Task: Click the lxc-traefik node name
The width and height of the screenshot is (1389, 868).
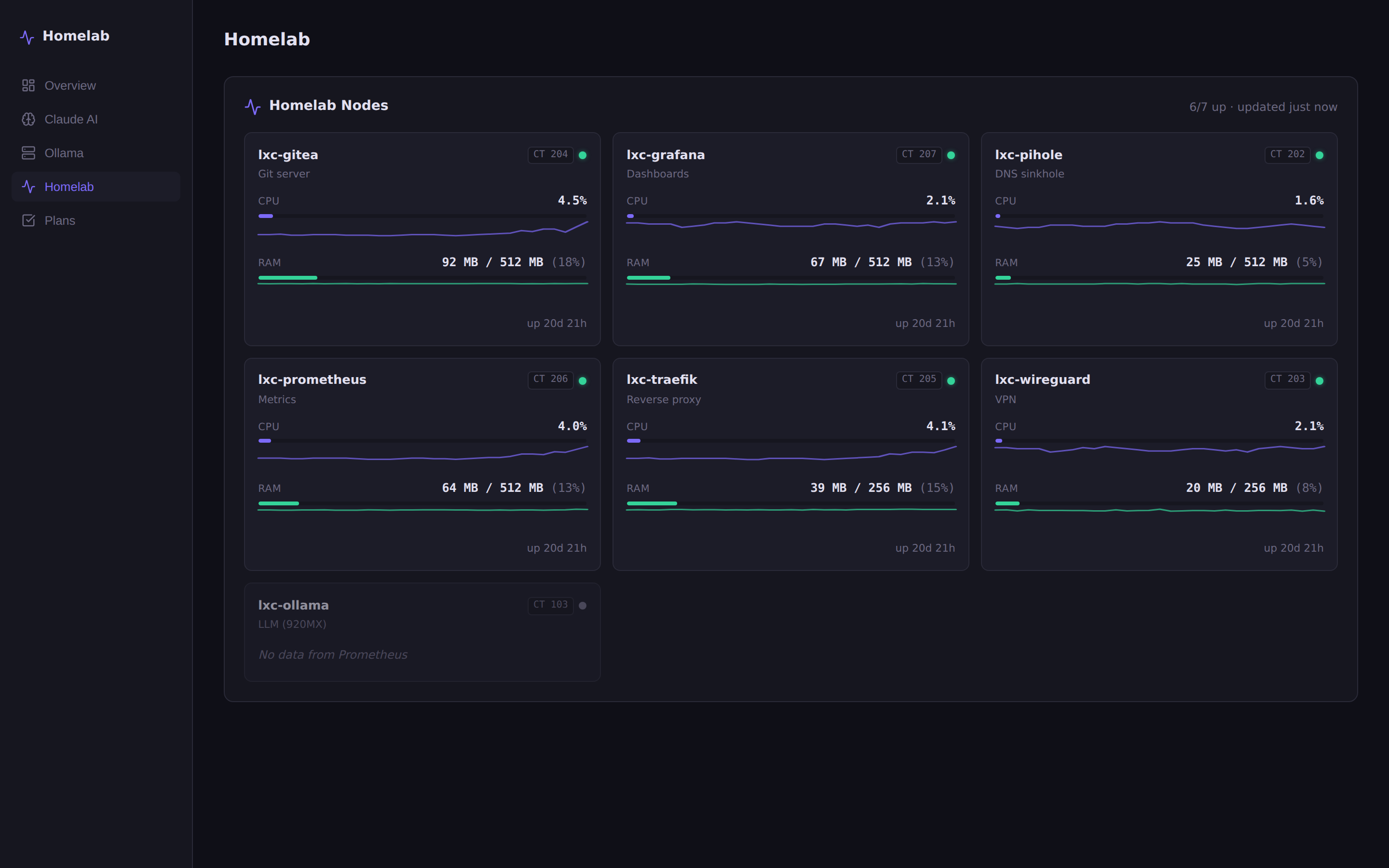Action: pyautogui.click(x=662, y=380)
